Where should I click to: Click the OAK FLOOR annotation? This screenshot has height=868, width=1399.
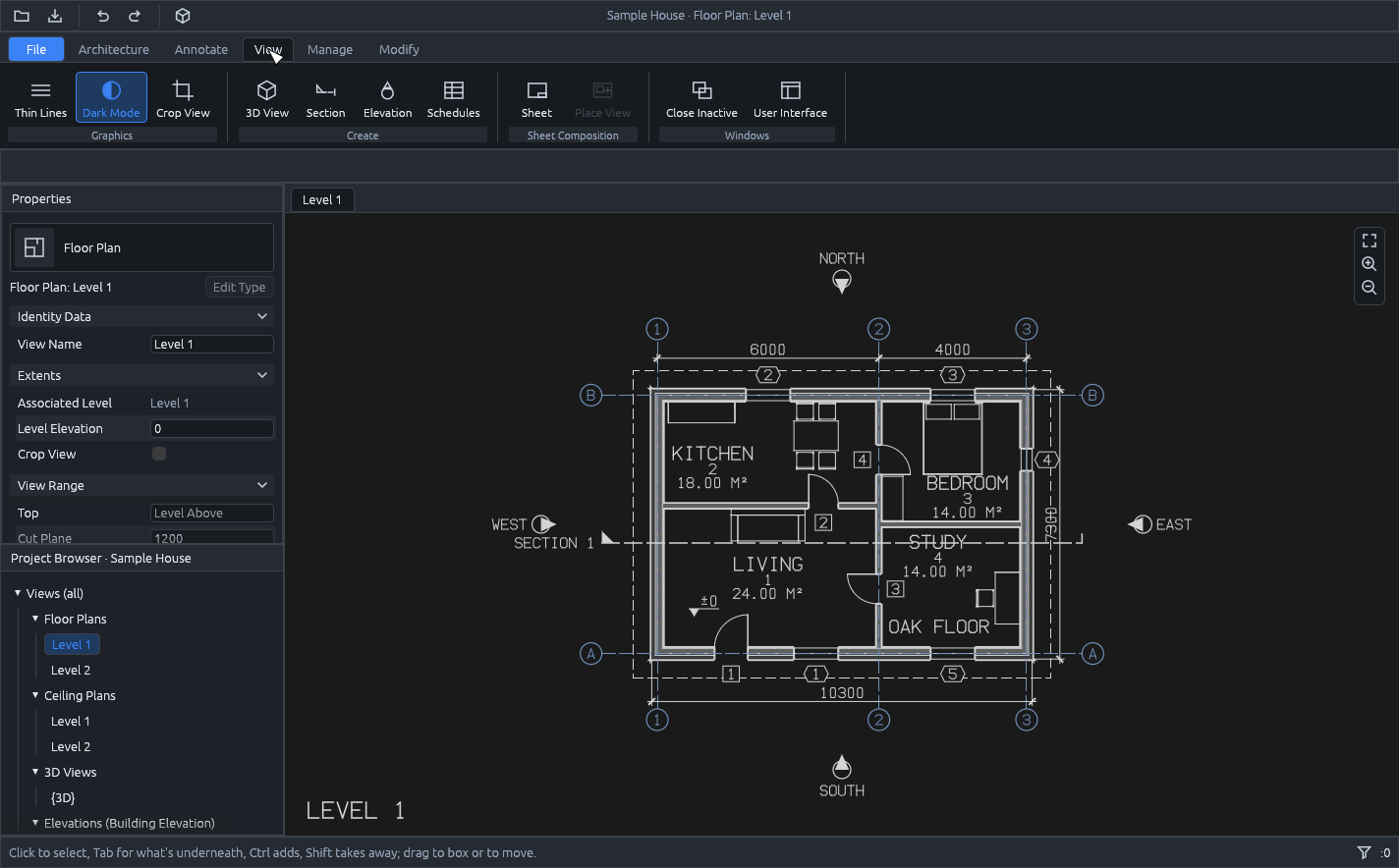[x=939, y=626]
